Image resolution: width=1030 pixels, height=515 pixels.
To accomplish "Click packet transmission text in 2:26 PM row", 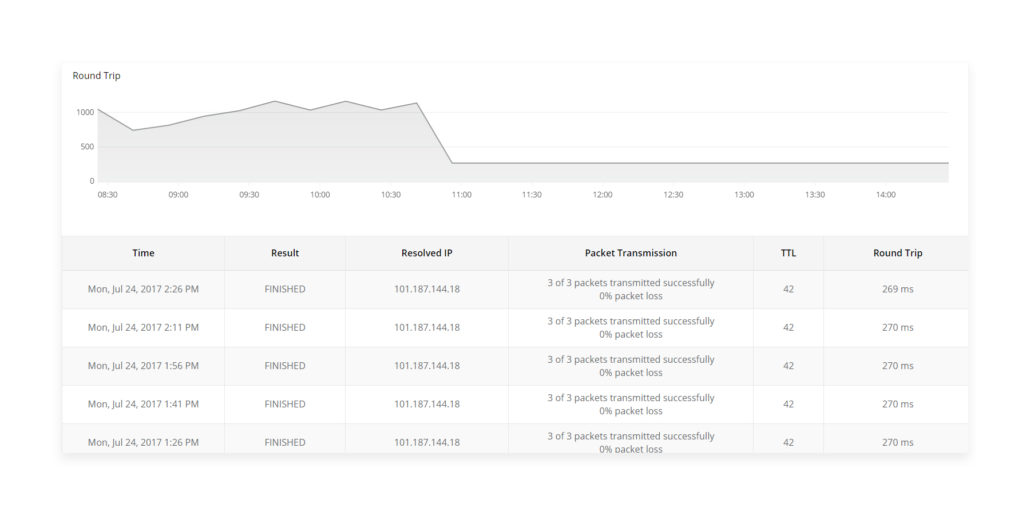I will click(631, 289).
